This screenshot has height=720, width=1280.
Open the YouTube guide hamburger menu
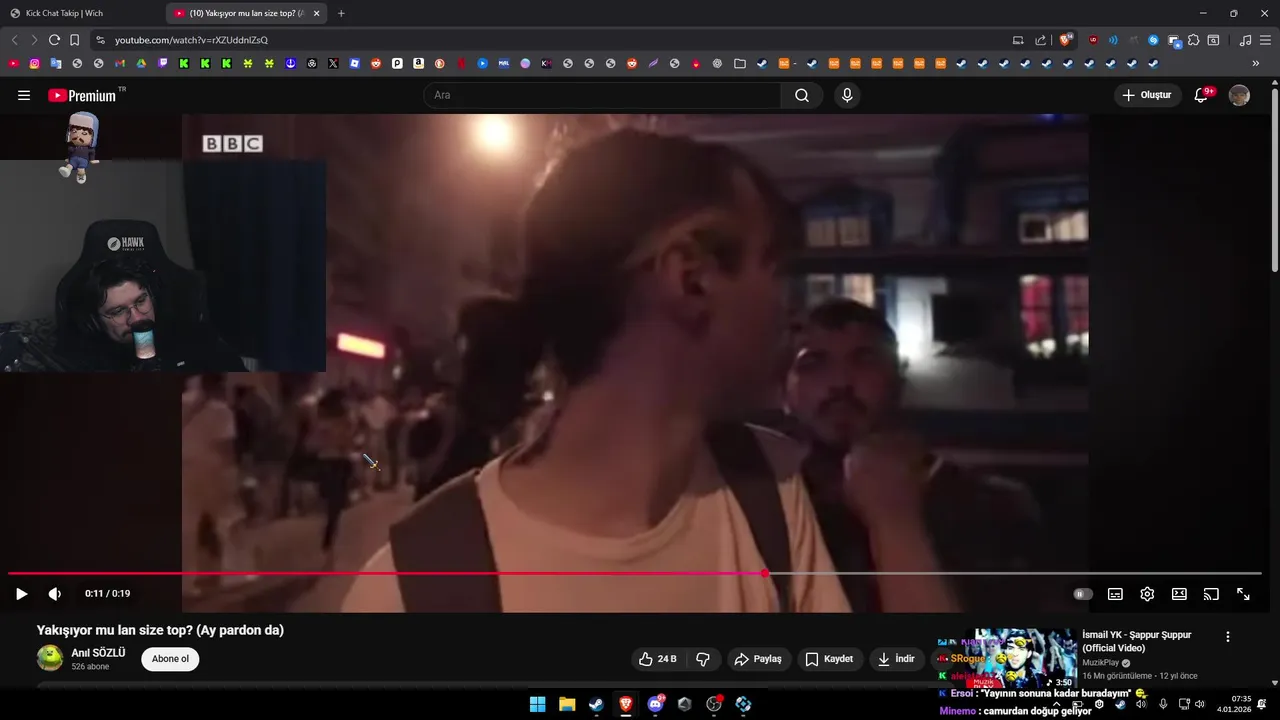(24, 95)
